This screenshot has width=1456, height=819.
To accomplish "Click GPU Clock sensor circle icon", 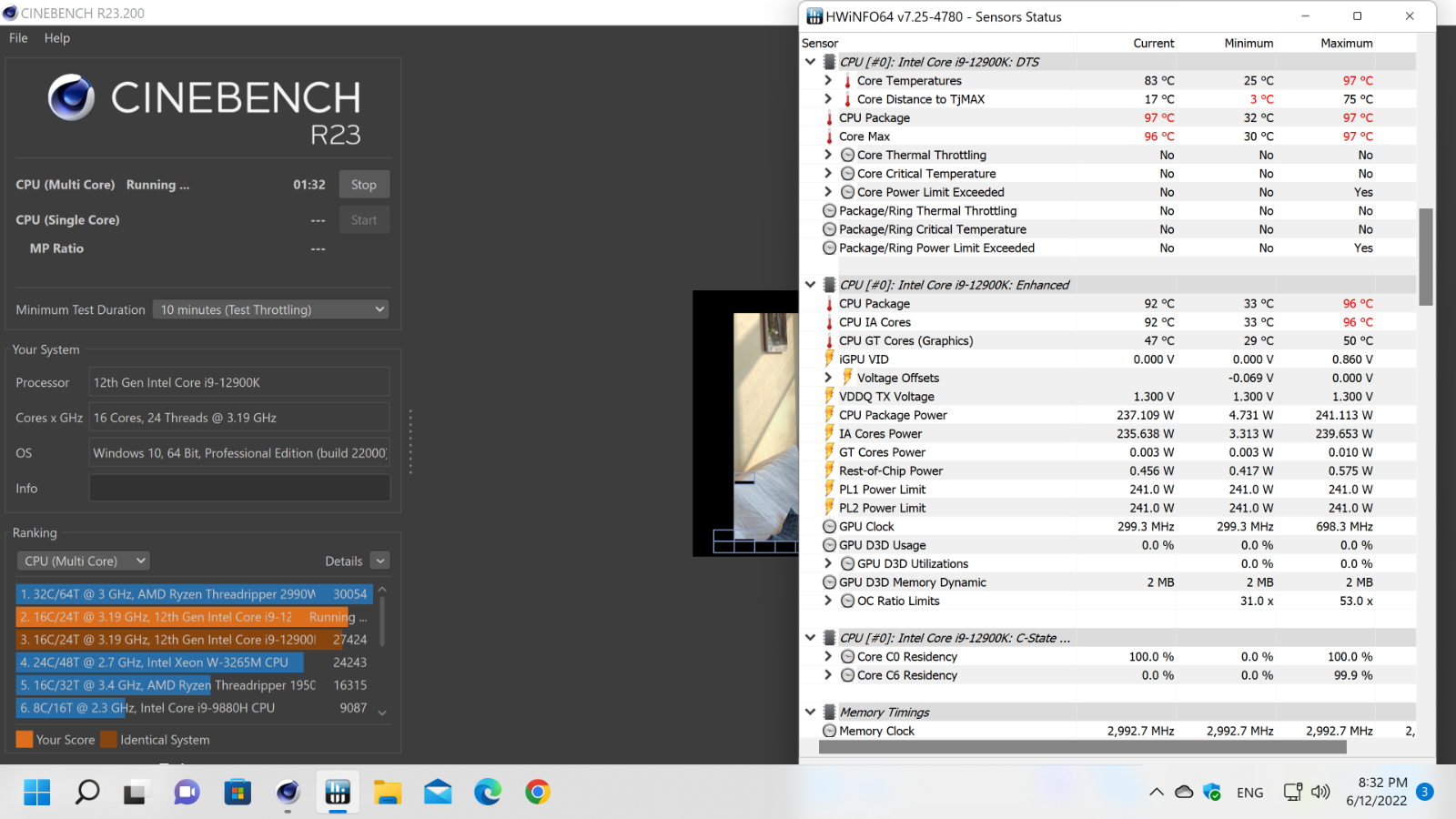I will point(829,527).
